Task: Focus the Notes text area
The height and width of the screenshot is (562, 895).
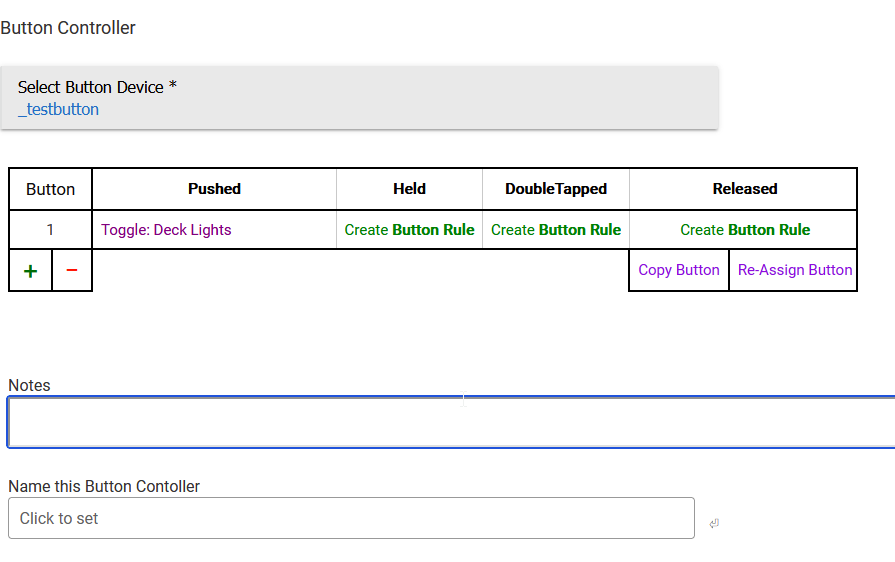Action: pos(451,422)
